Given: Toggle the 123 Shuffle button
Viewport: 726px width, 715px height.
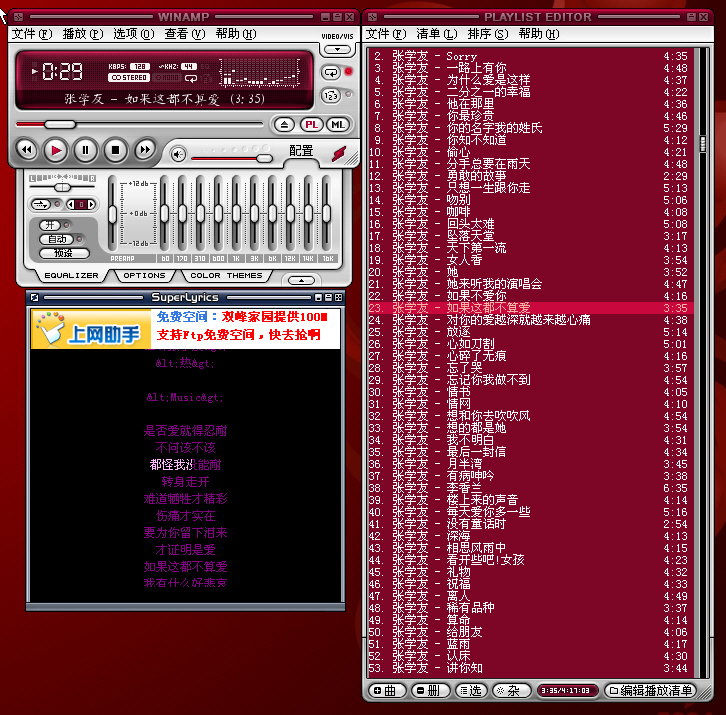Looking at the screenshot, I should coord(331,96).
